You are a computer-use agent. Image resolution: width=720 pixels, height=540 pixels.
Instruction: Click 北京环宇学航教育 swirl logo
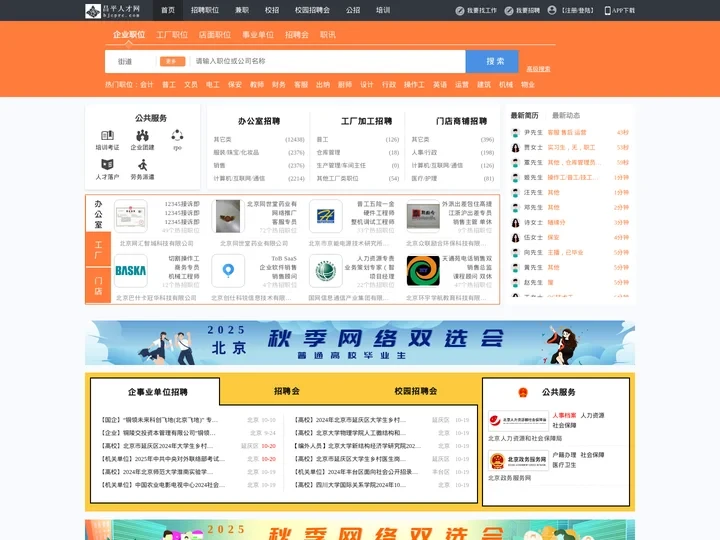(x=423, y=271)
